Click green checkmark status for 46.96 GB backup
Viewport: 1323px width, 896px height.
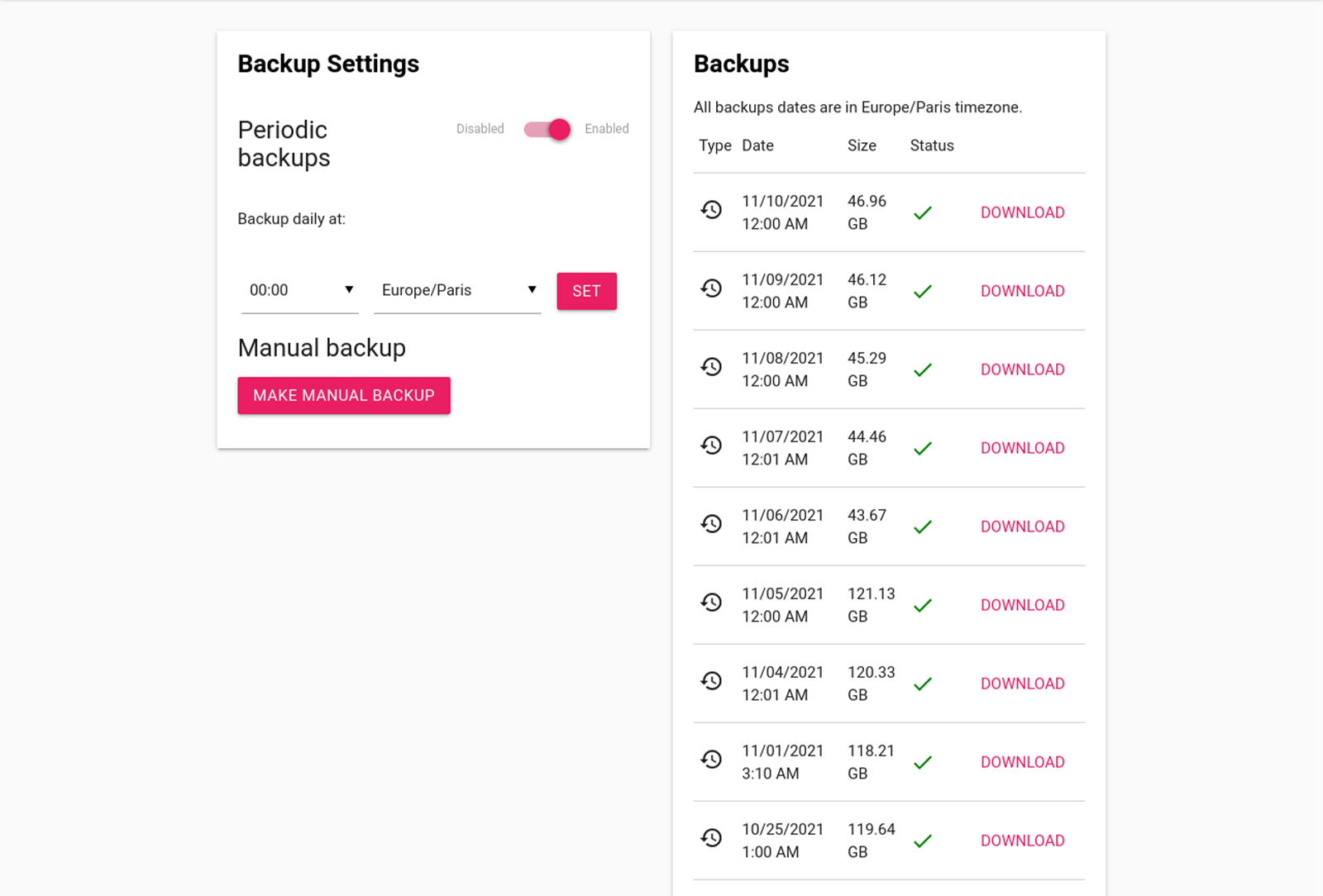(923, 213)
